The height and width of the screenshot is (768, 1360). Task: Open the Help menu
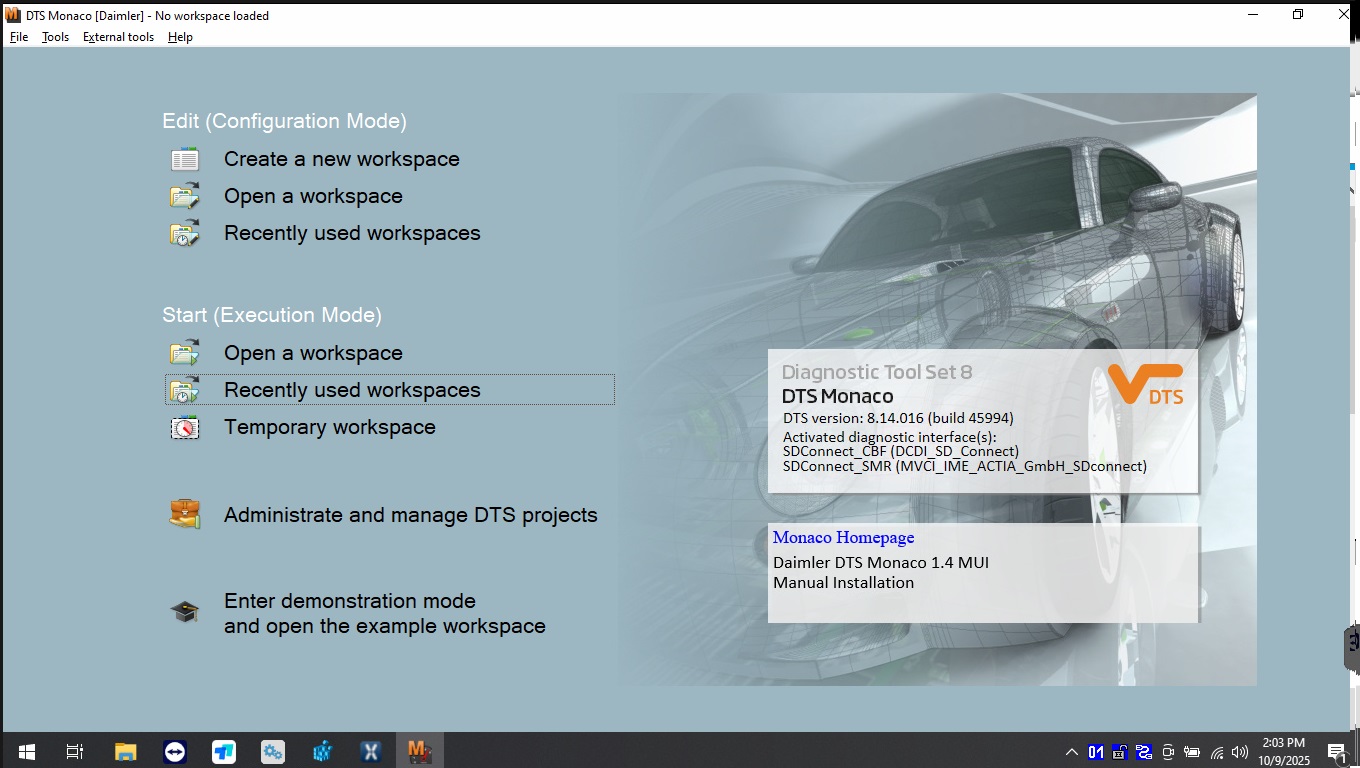point(180,37)
